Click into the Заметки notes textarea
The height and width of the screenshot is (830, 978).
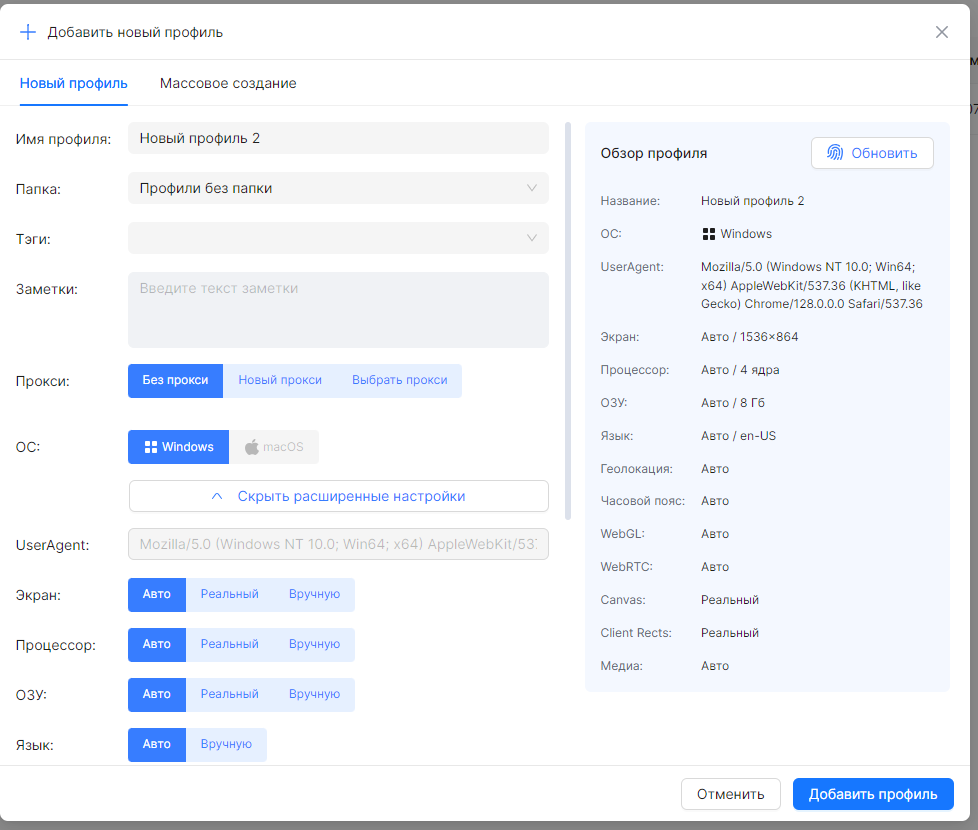coord(338,310)
